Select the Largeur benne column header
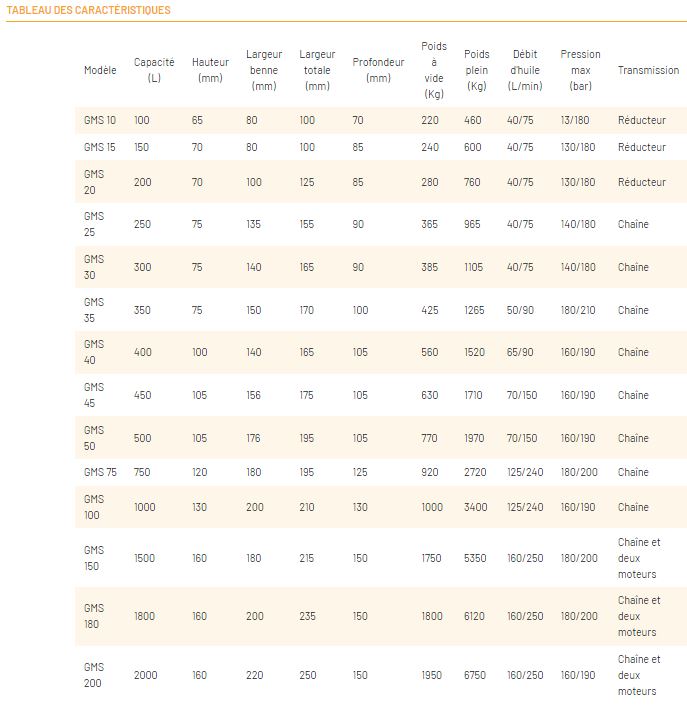 coord(264,70)
